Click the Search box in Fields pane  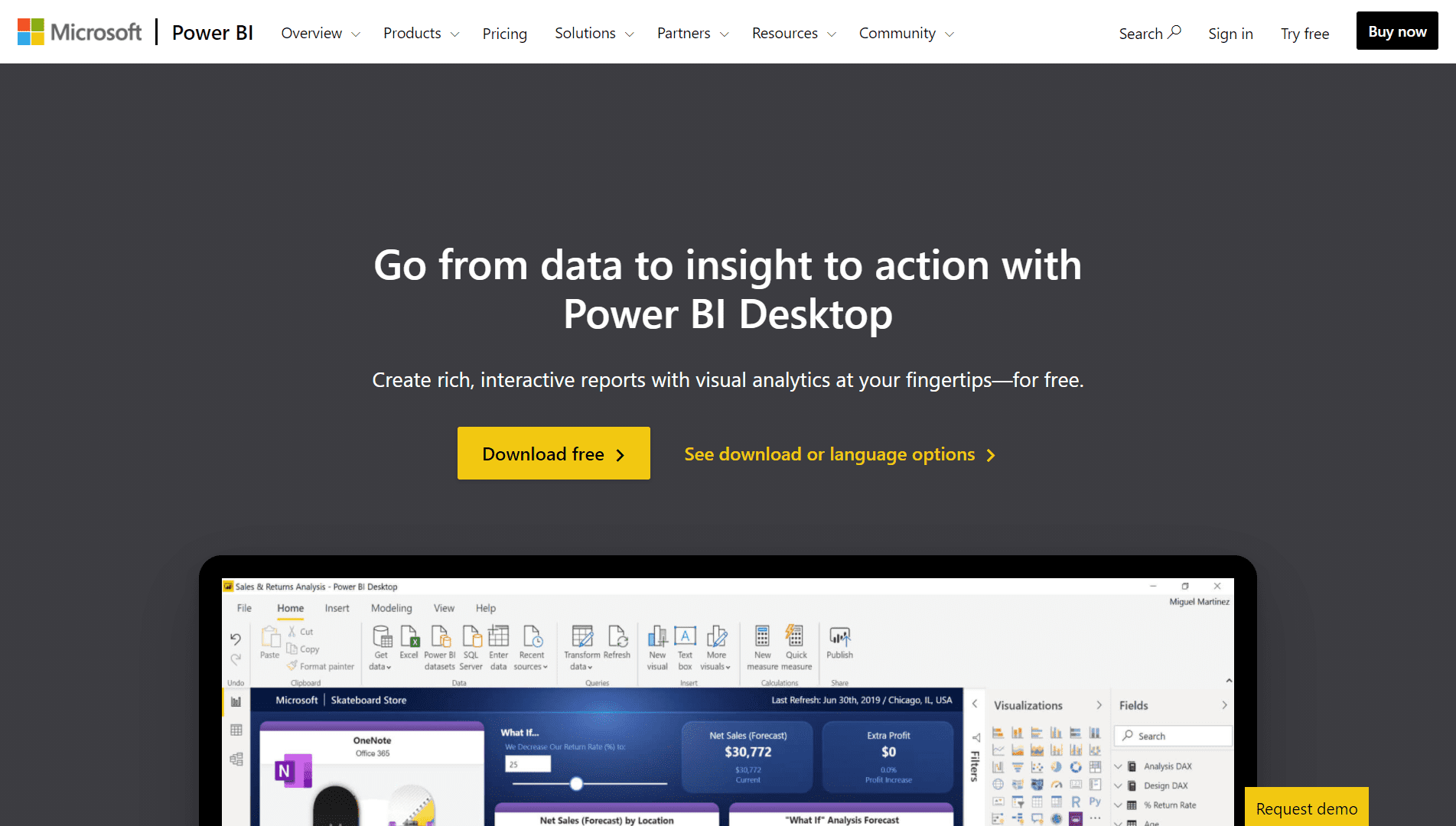[1173, 736]
